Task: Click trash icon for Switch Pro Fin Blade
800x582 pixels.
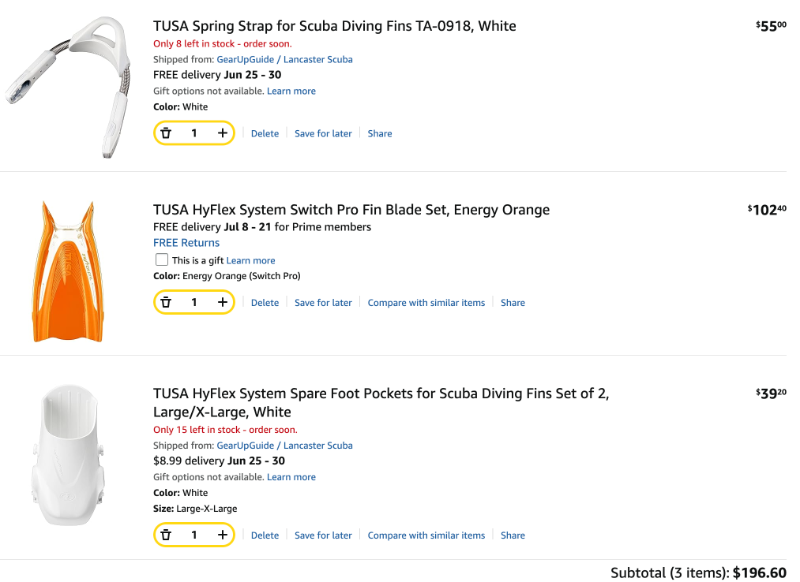Action: point(167,302)
